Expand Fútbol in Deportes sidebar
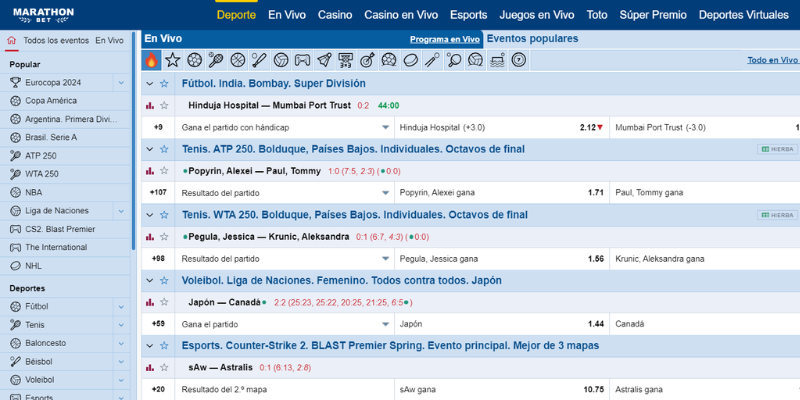 [x=121, y=307]
